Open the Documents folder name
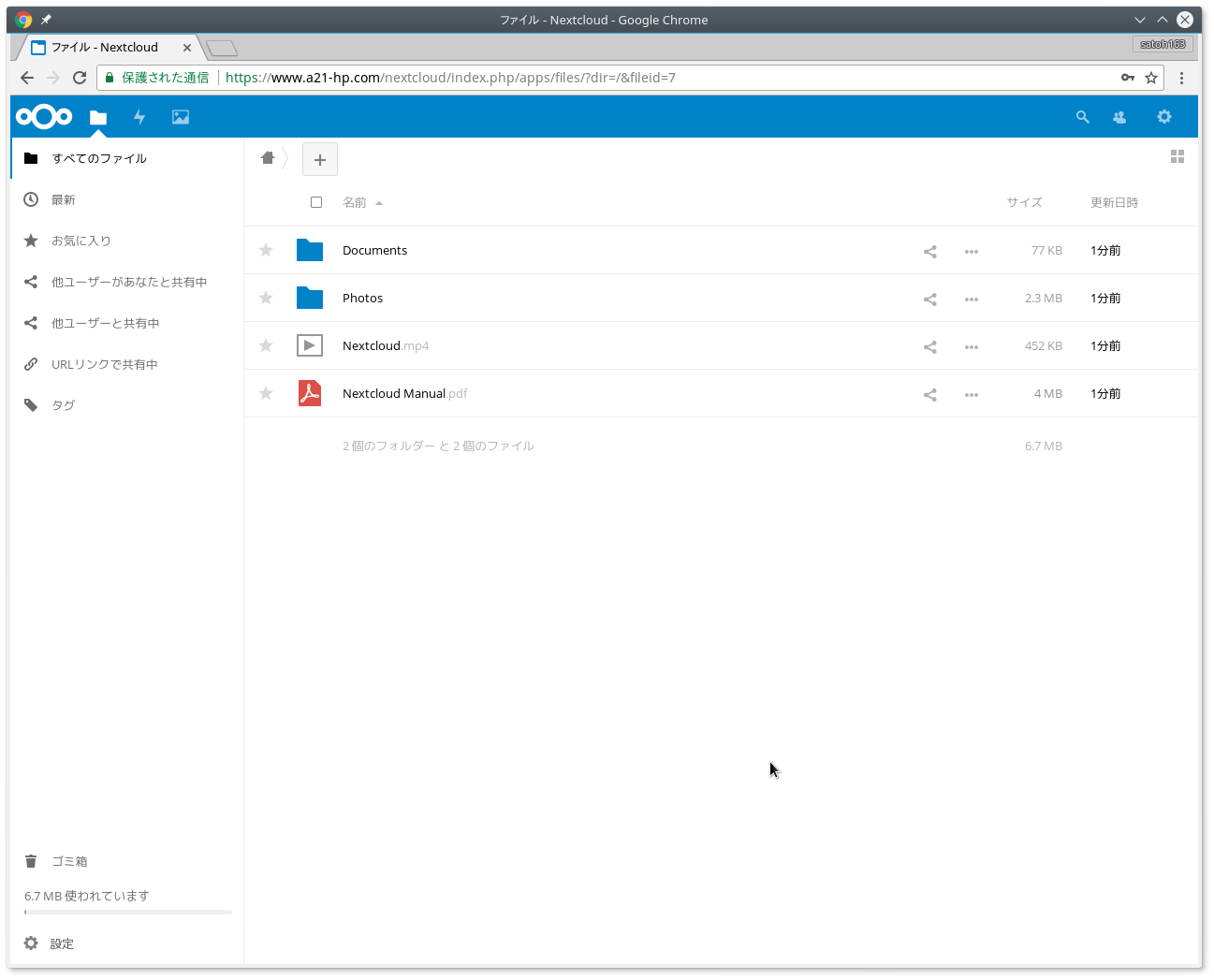Screen dimensions: 1214x980 (x=374, y=250)
